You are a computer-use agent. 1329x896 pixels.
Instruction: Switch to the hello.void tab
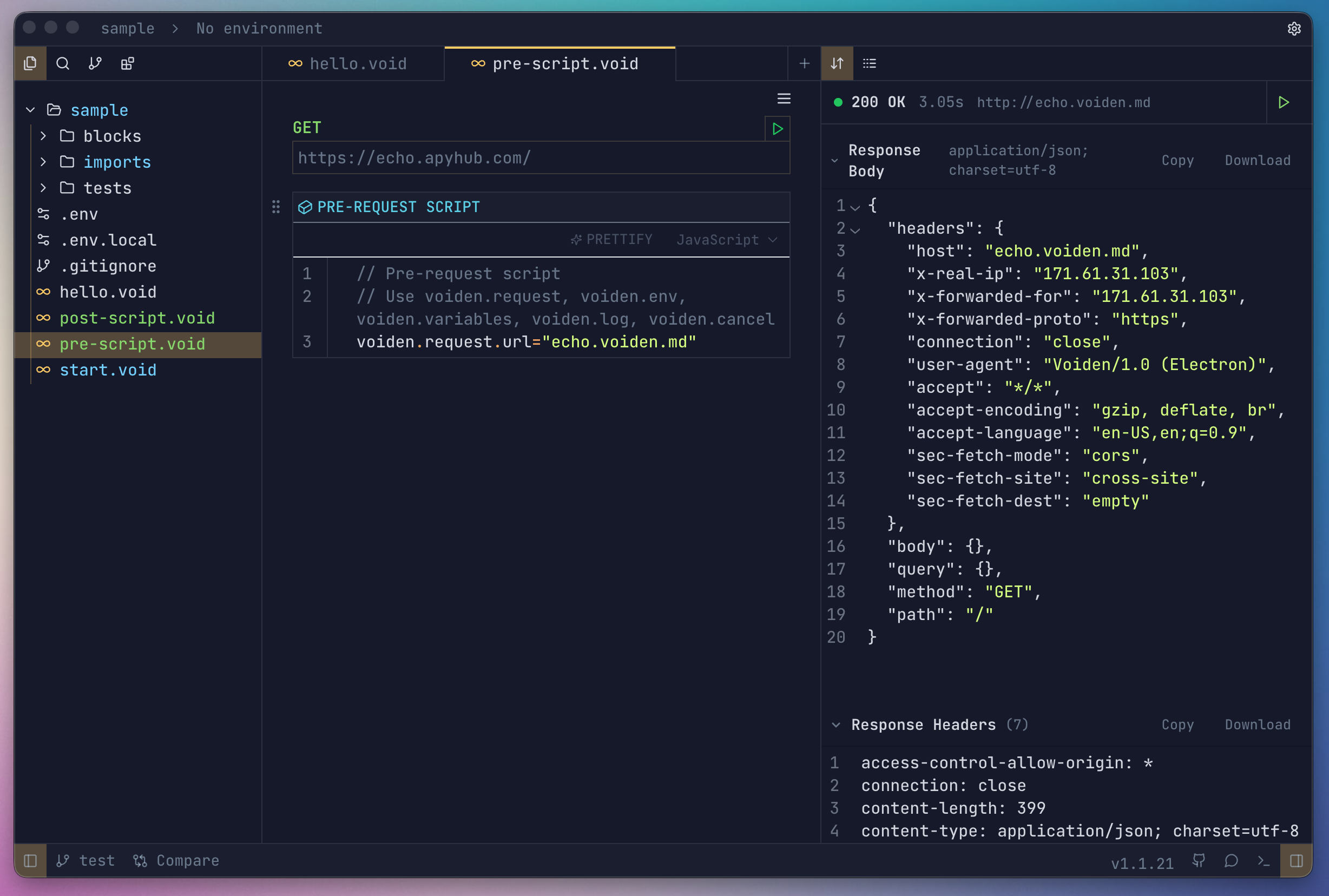[x=358, y=63]
